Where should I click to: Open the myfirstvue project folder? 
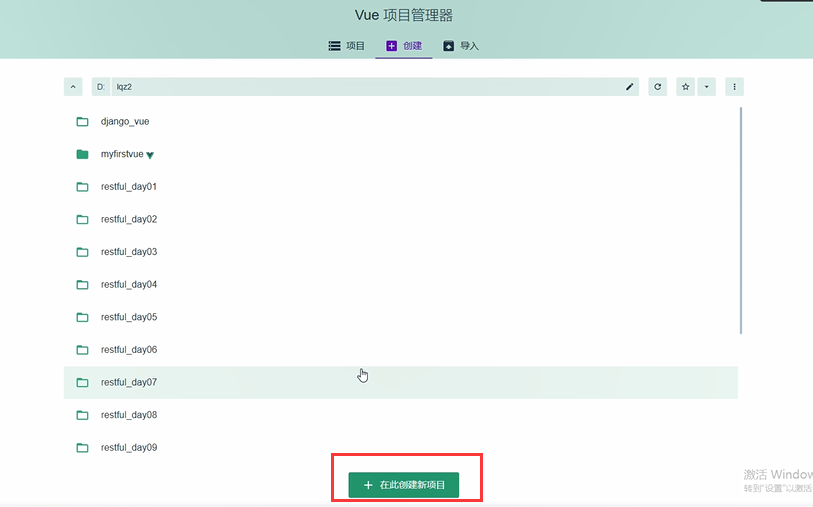click(401, 154)
